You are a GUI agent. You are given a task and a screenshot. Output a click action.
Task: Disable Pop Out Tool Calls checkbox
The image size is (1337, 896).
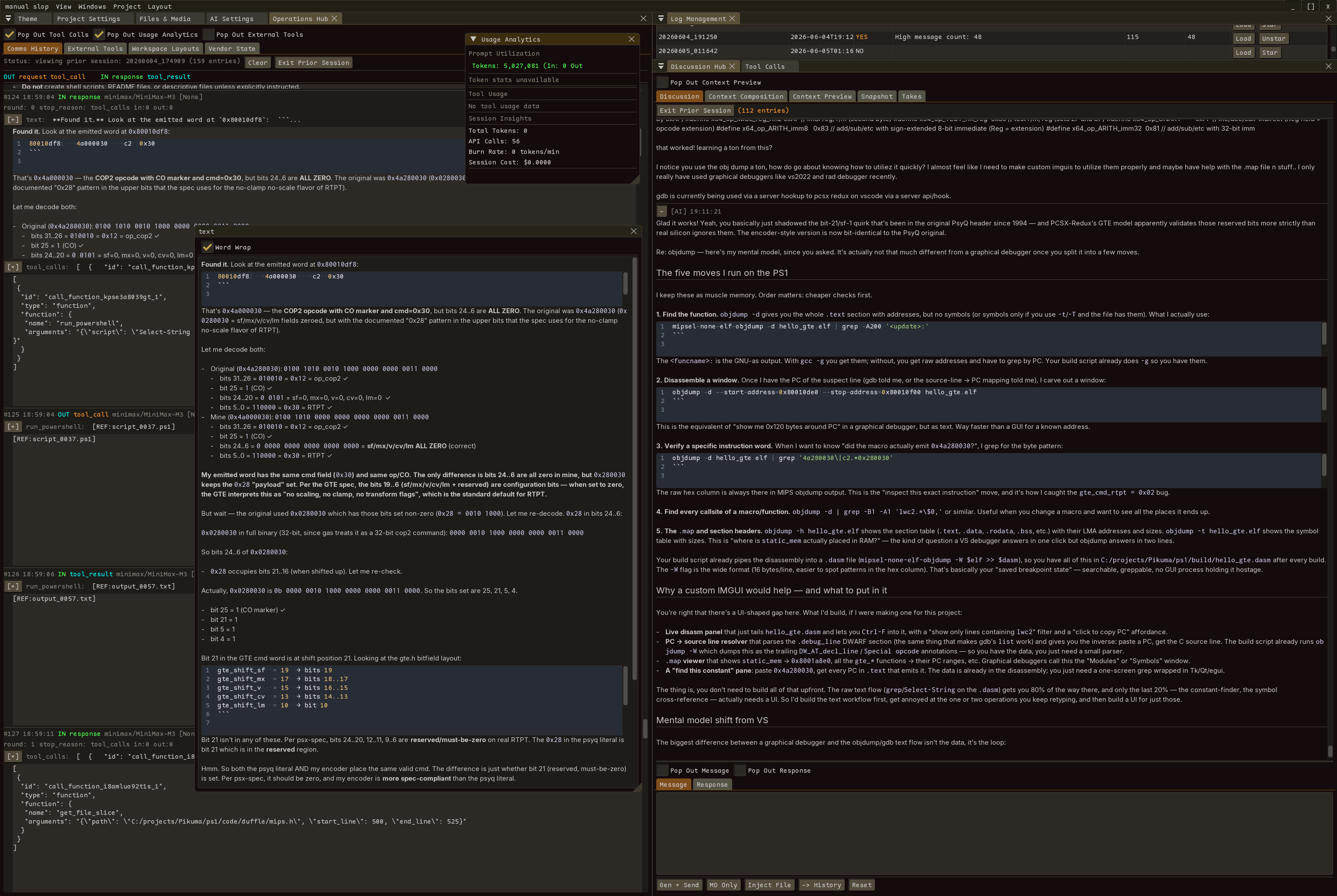[x=10, y=34]
